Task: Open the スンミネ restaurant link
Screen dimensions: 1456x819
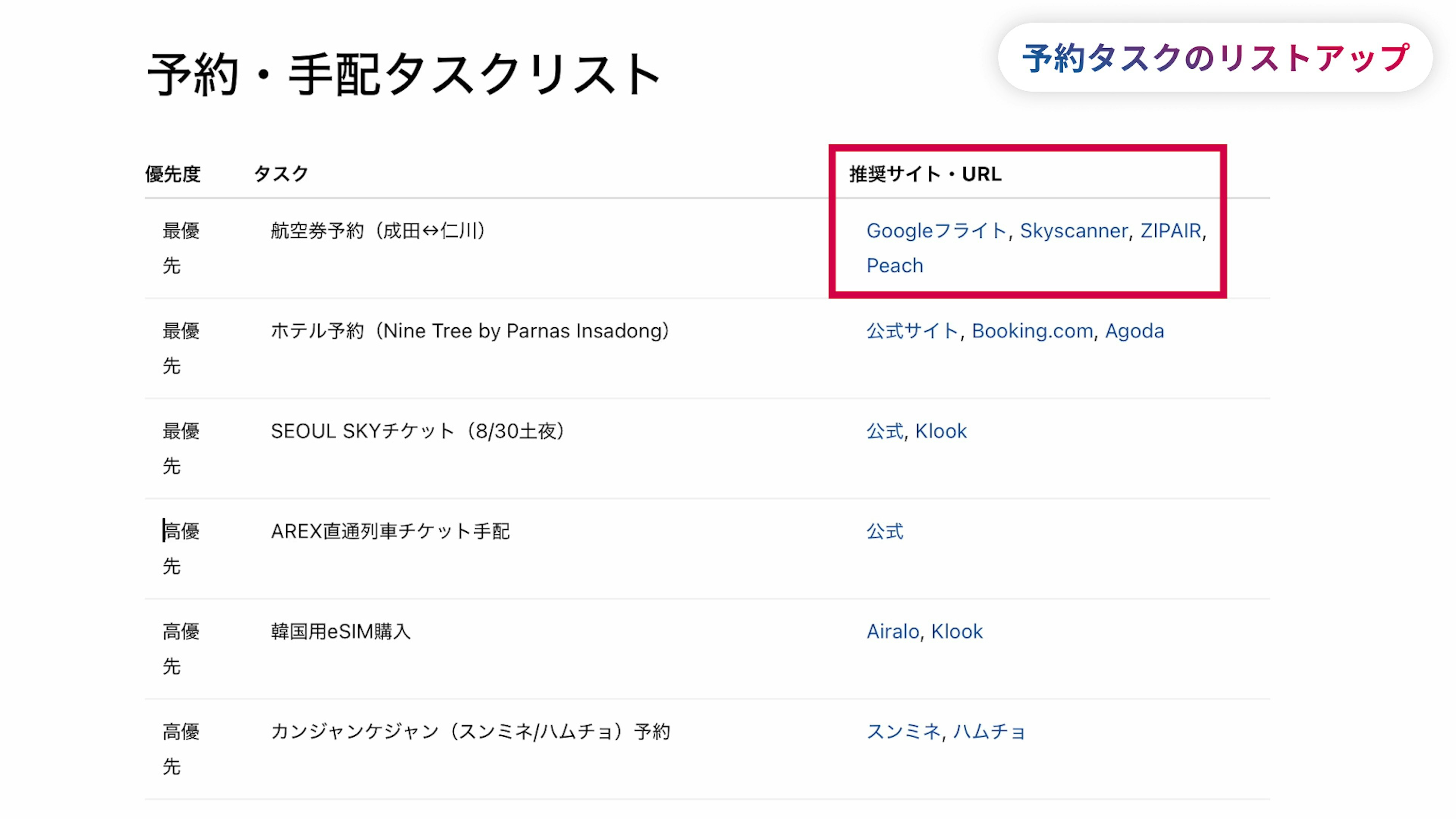Action: (x=903, y=731)
